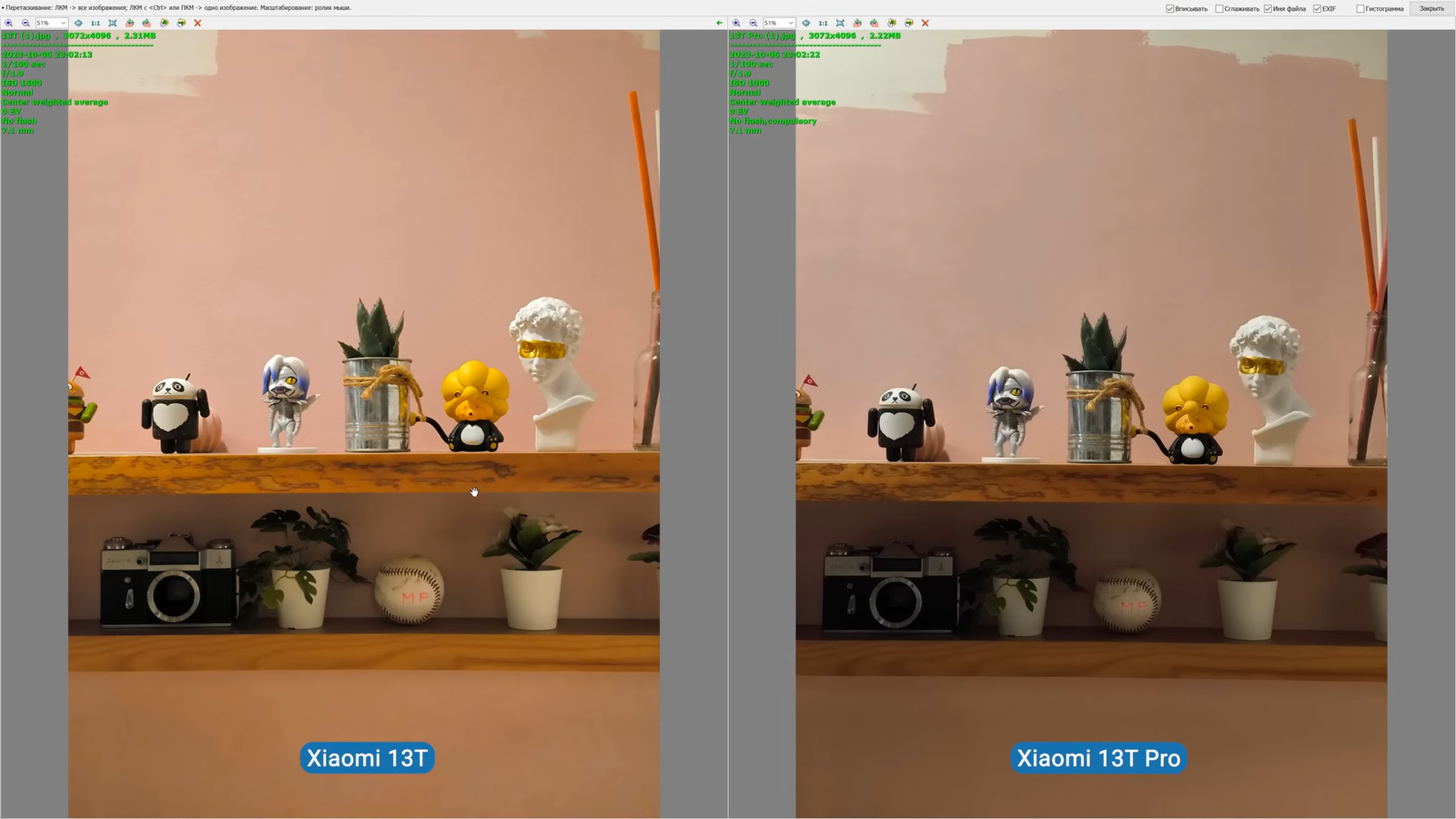The image size is (1456, 819).
Task: Click the "ISO 1600" EXIF line
Action: pos(22,83)
